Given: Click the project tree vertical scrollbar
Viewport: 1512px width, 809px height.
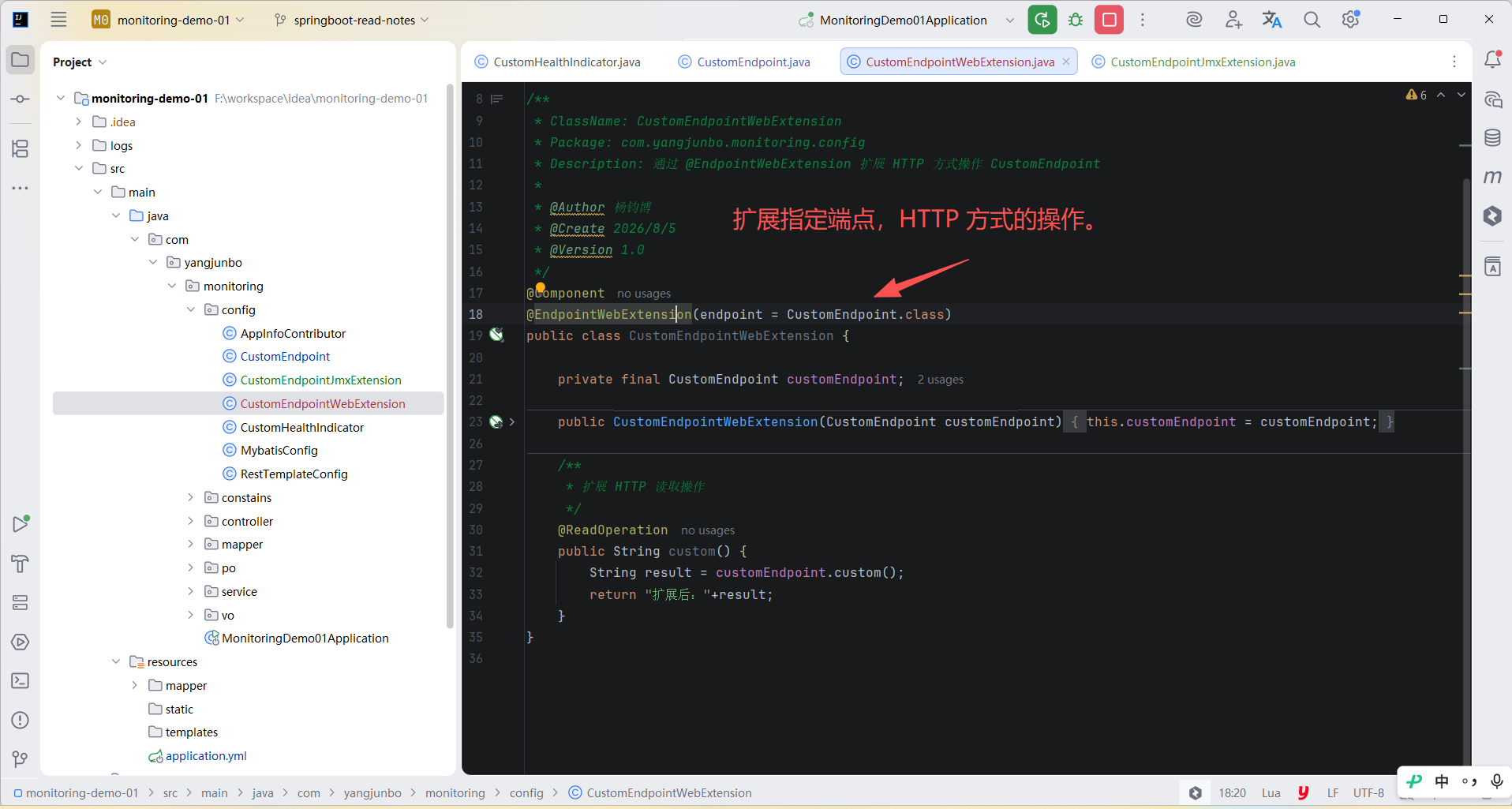Looking at the screenshot, I should pos(450,355).
